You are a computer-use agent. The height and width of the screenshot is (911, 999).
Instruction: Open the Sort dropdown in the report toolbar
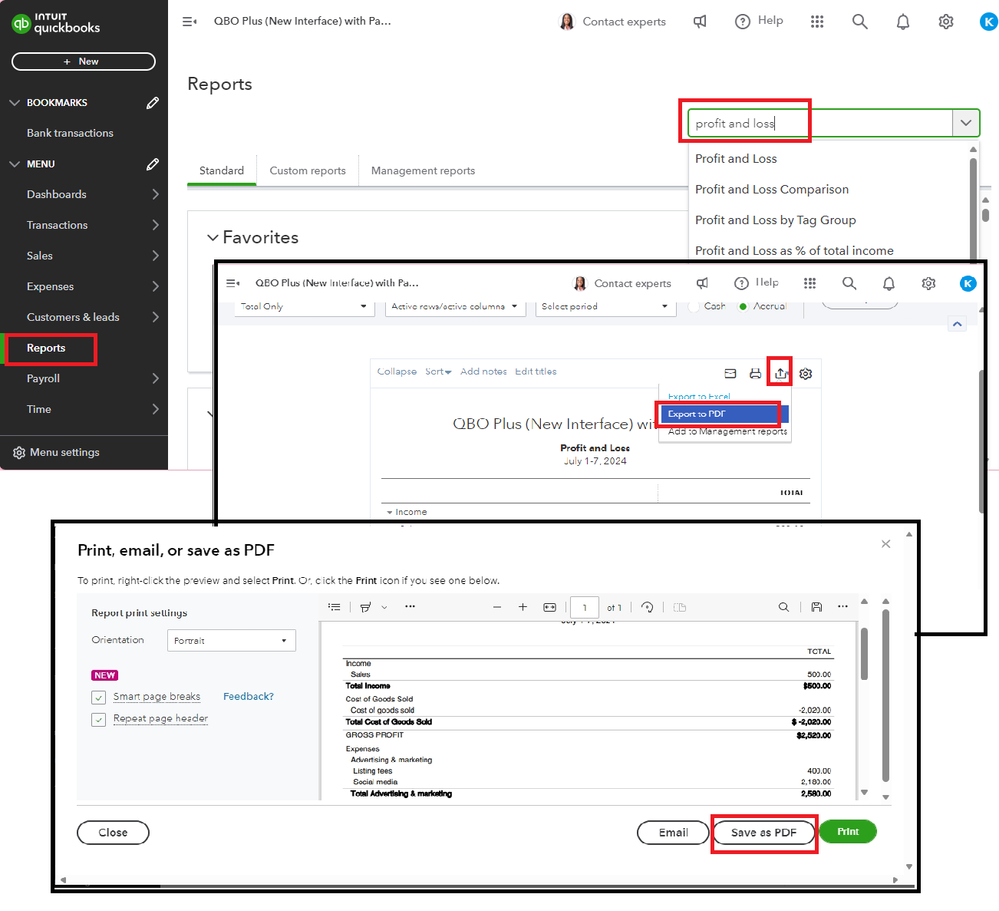438,371
